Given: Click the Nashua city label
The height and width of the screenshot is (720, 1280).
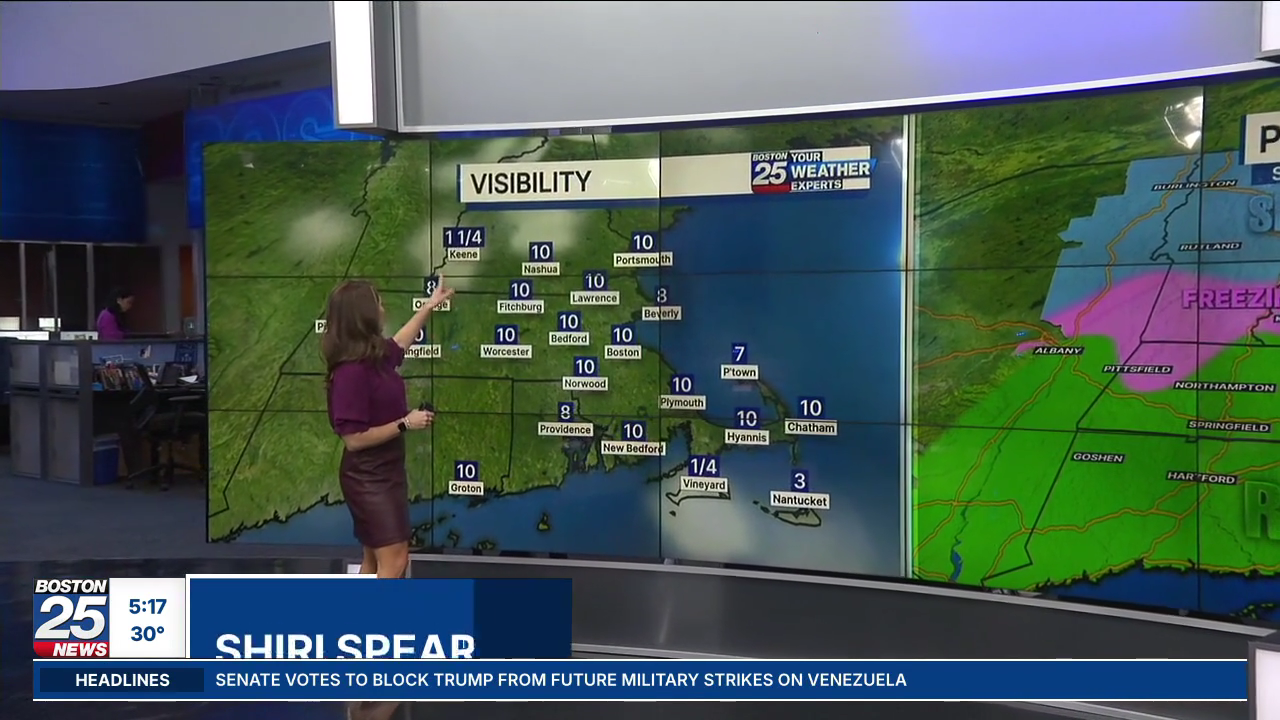Looking at the screenshot, I should [540, 269].
